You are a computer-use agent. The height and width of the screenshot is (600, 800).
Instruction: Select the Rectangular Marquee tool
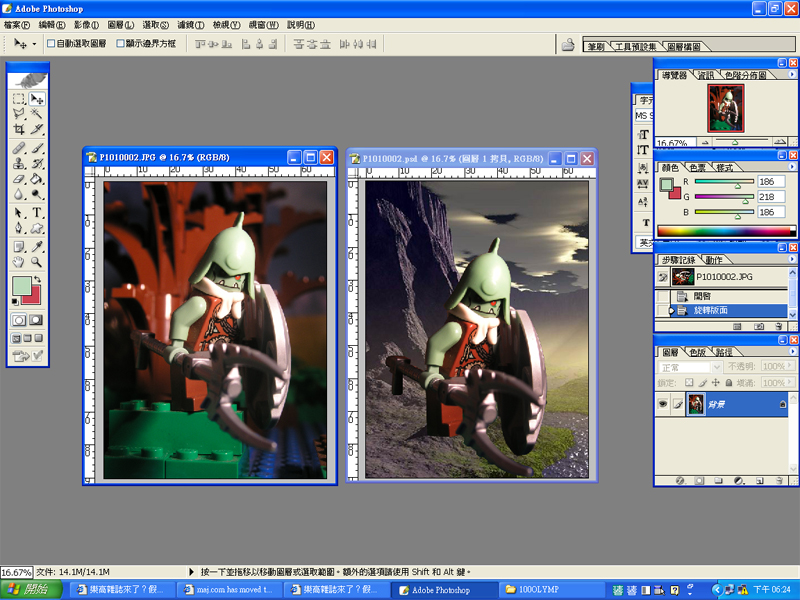19,99
